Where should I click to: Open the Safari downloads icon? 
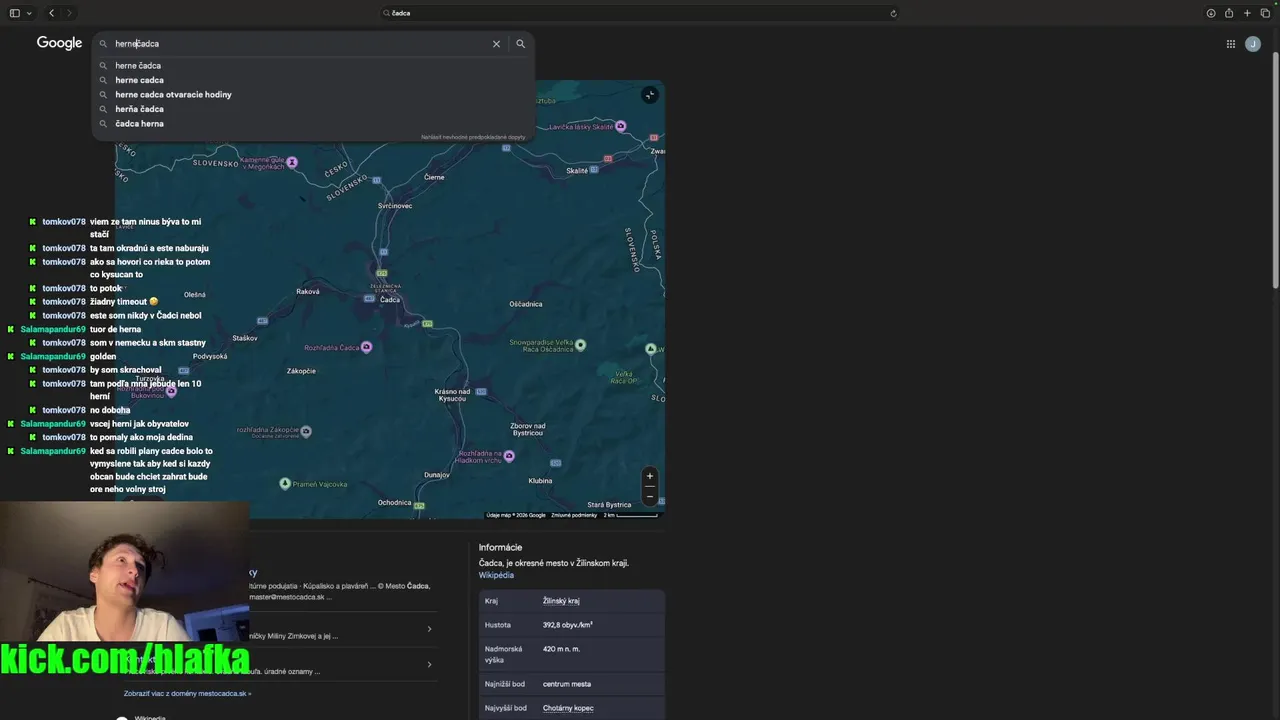tap(1211, 13)
